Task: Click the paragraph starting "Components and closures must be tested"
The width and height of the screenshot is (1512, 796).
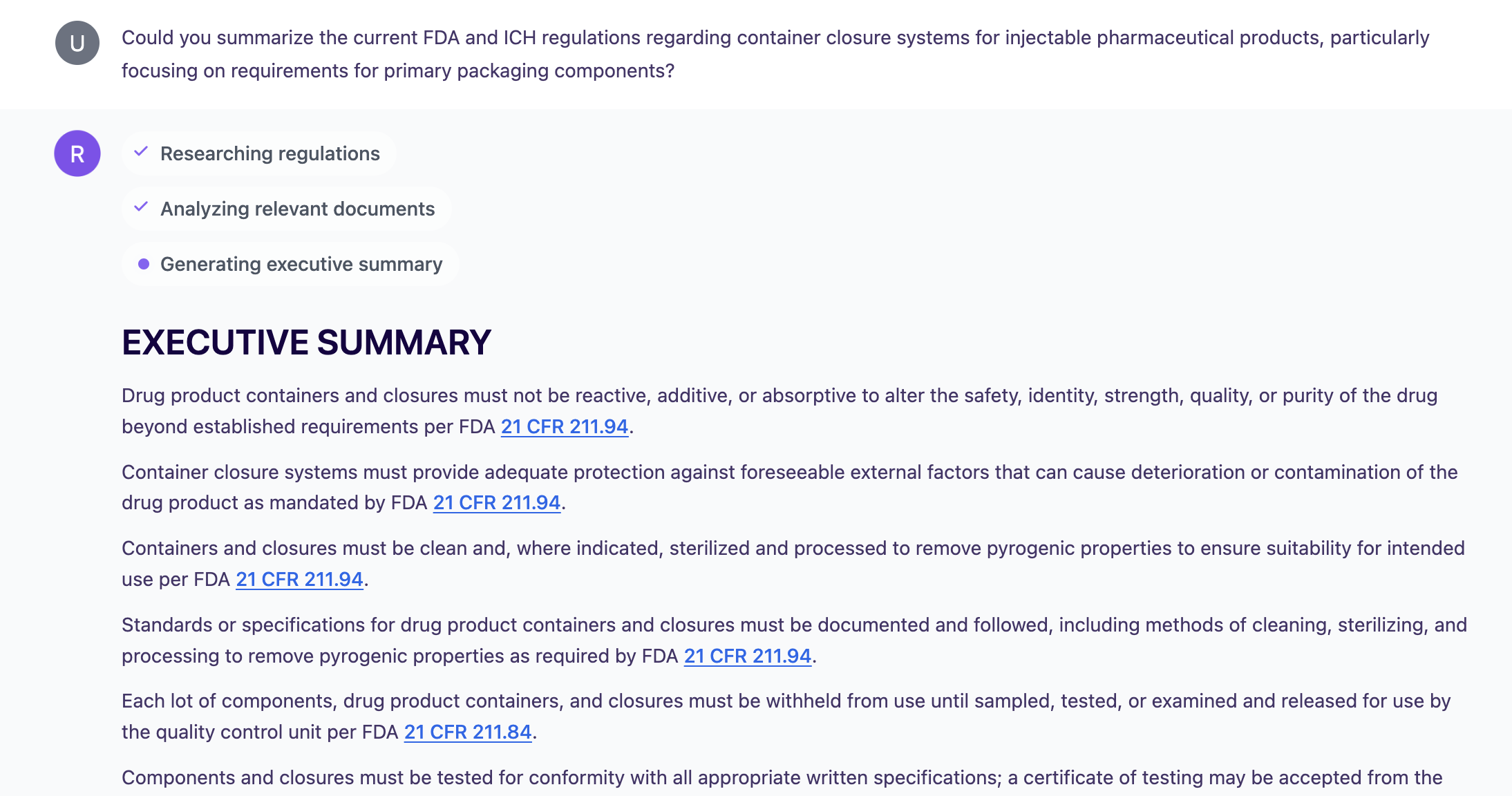Action: pos(781,778)
